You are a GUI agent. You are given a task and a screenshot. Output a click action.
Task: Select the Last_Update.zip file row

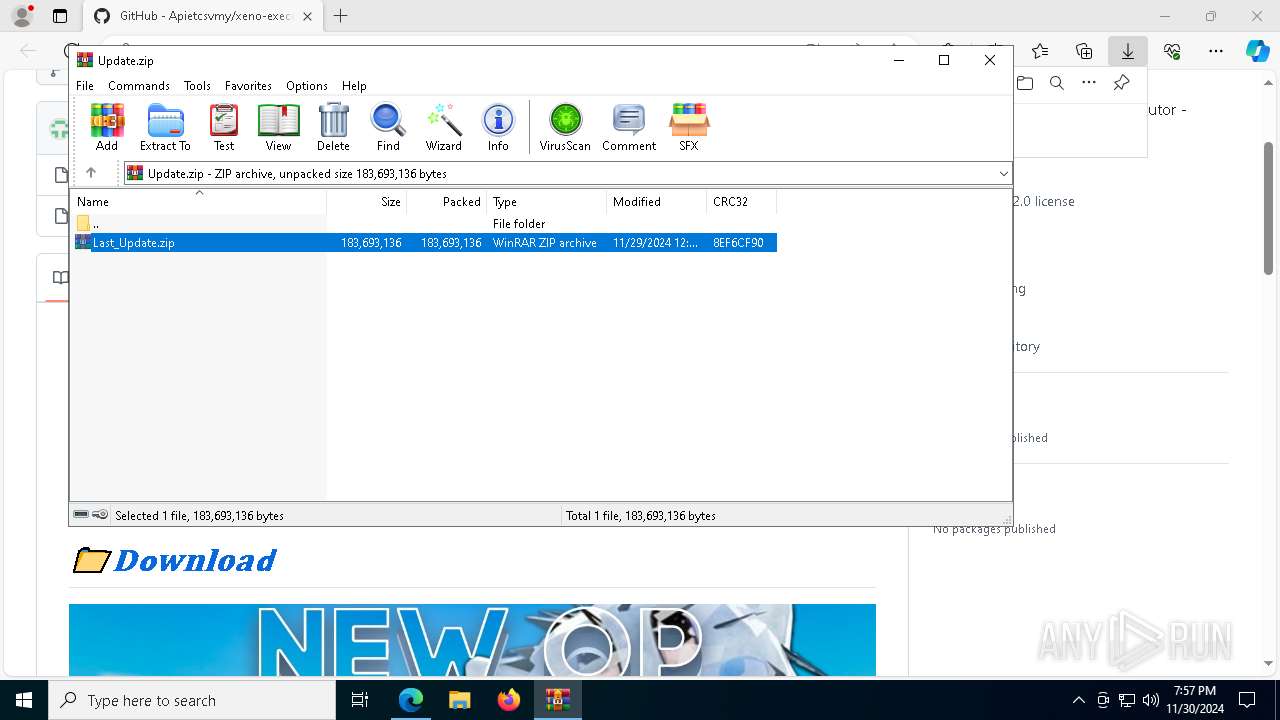(426, 243)
